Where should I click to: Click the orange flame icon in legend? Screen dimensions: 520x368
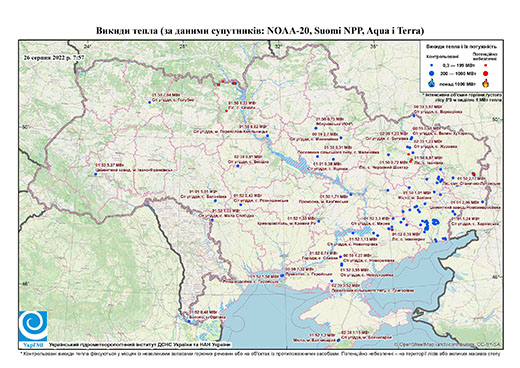486,83
